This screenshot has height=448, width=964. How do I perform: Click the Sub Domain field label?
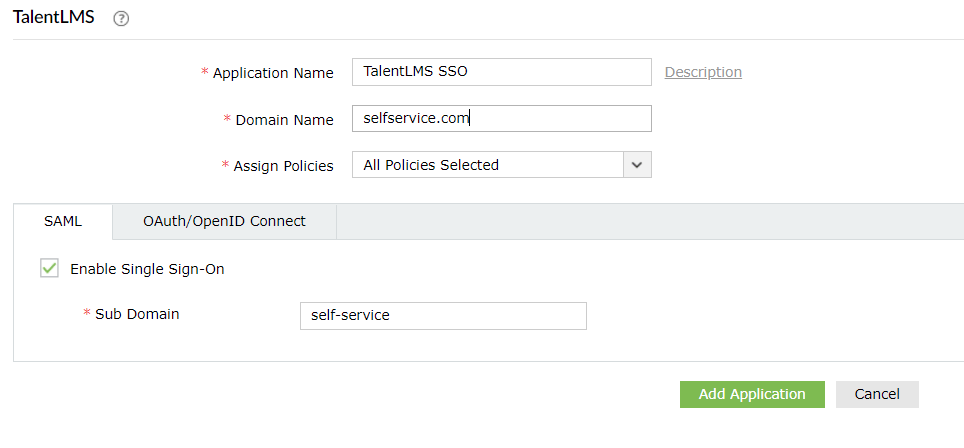click(137, 314)
